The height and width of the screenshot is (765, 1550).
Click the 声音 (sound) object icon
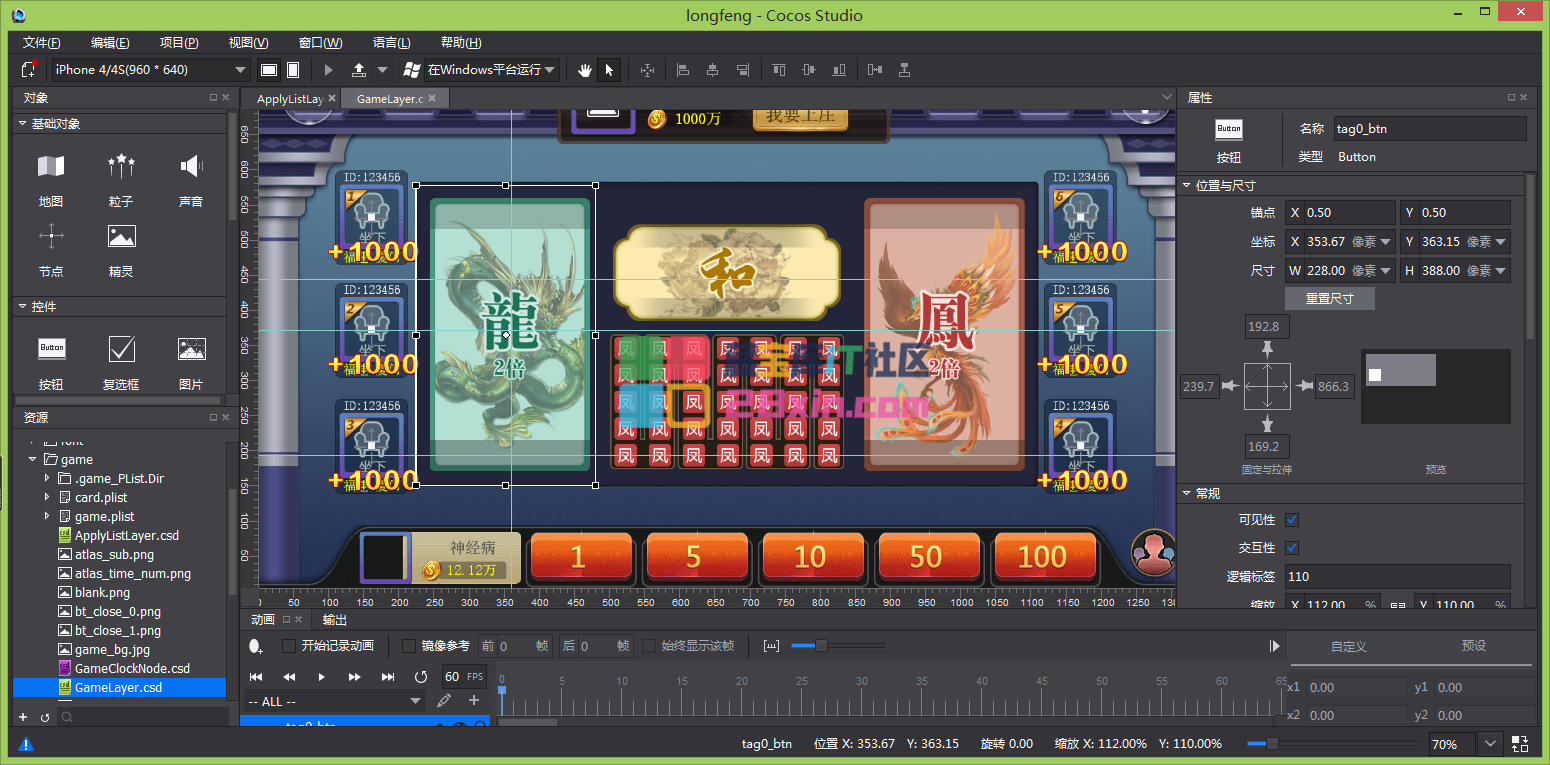click(190, 167)
